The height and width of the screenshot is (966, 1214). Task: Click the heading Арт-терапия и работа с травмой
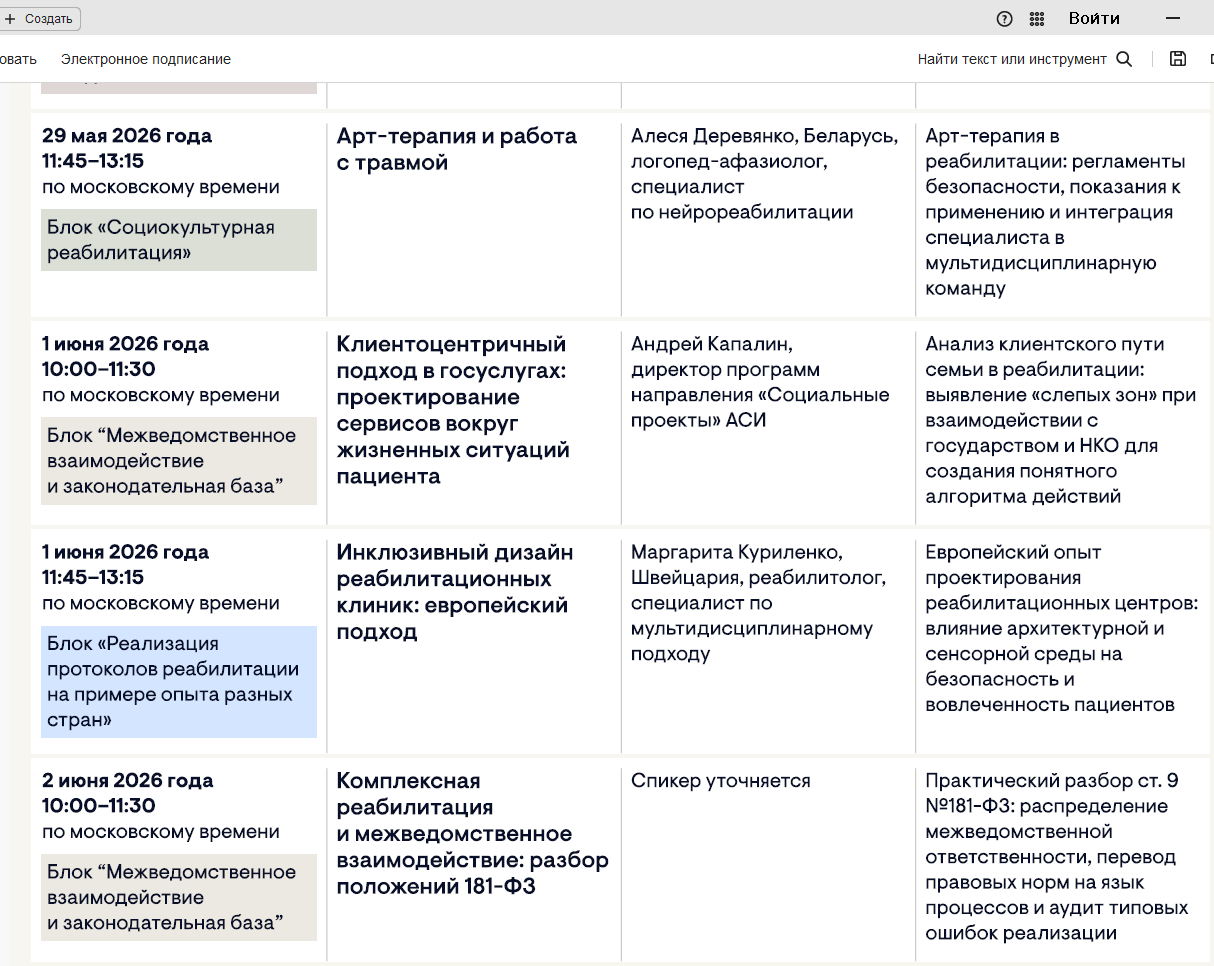click(456, 149)
